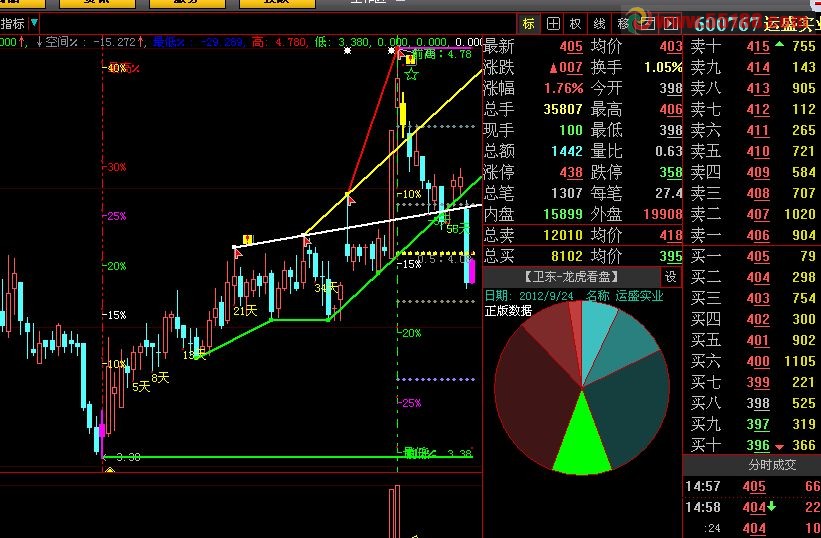Select the 买一 bid price 405
This screenshot has height=538, width=821.
click(758, 256)
